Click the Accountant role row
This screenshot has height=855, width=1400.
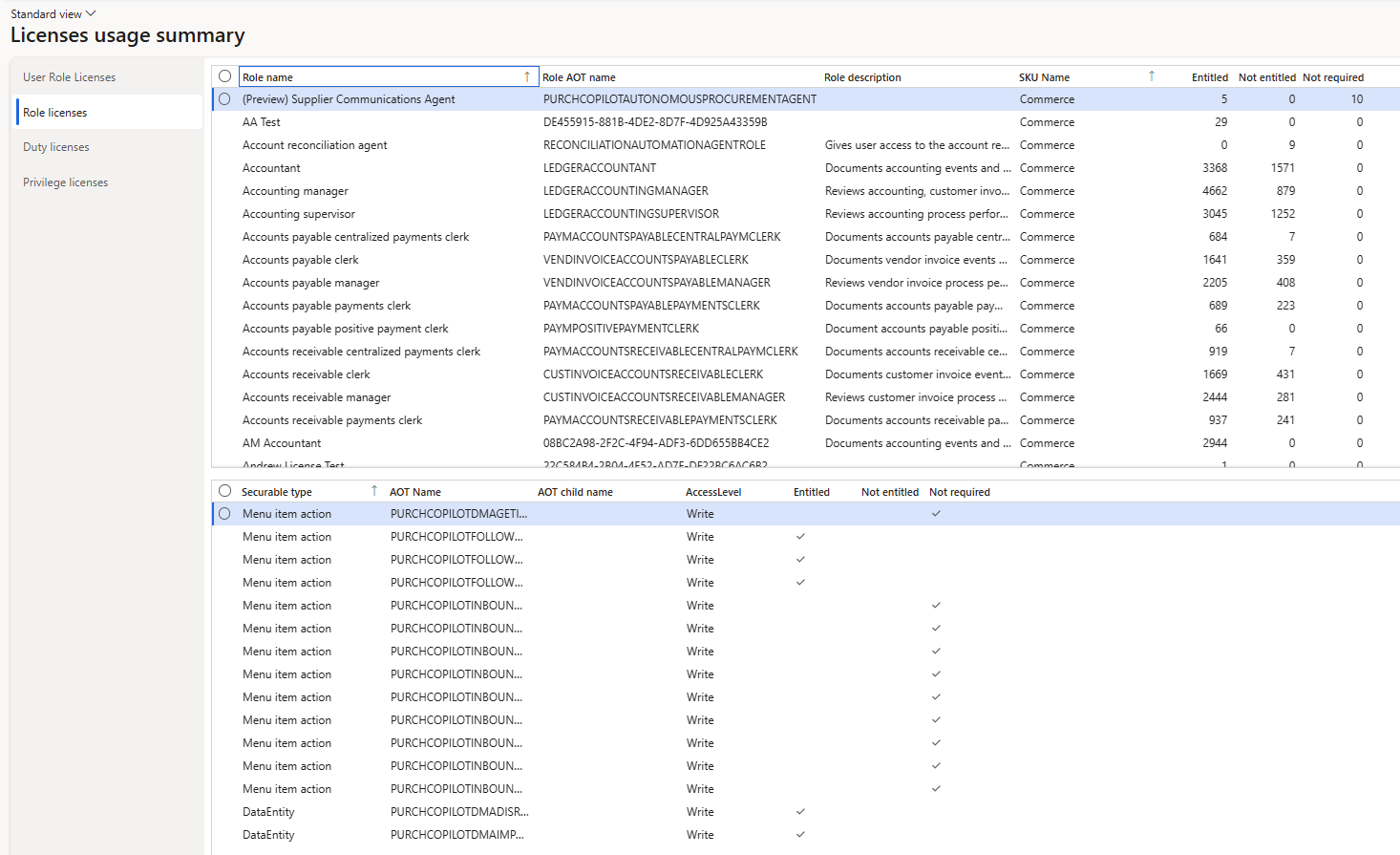272,168
